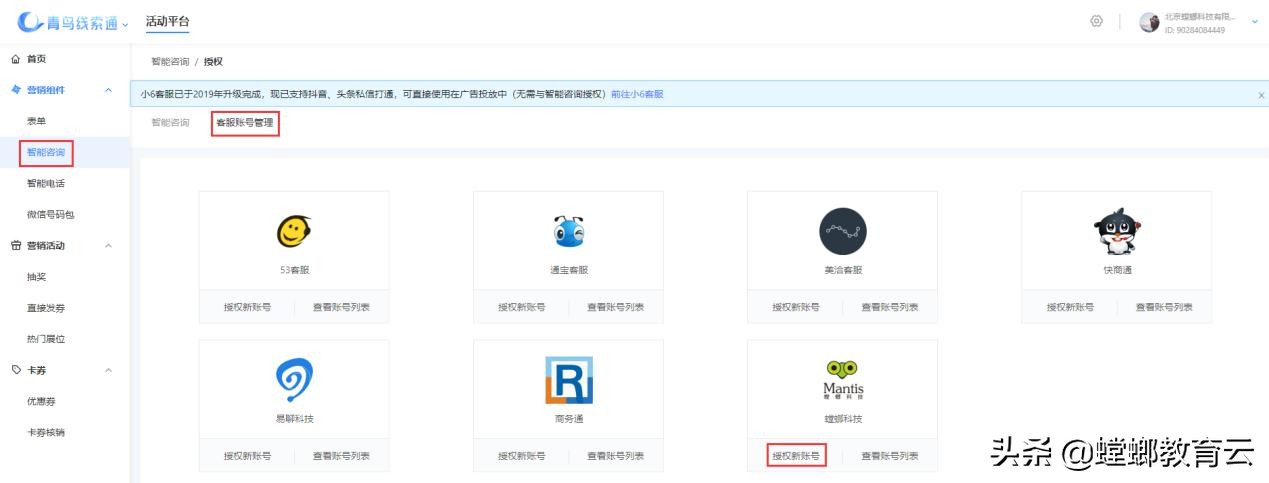Screen dimensions: 1269x483
Task: Click the 青鸟线索通 brand logo
Action: [x=68, y=22]
